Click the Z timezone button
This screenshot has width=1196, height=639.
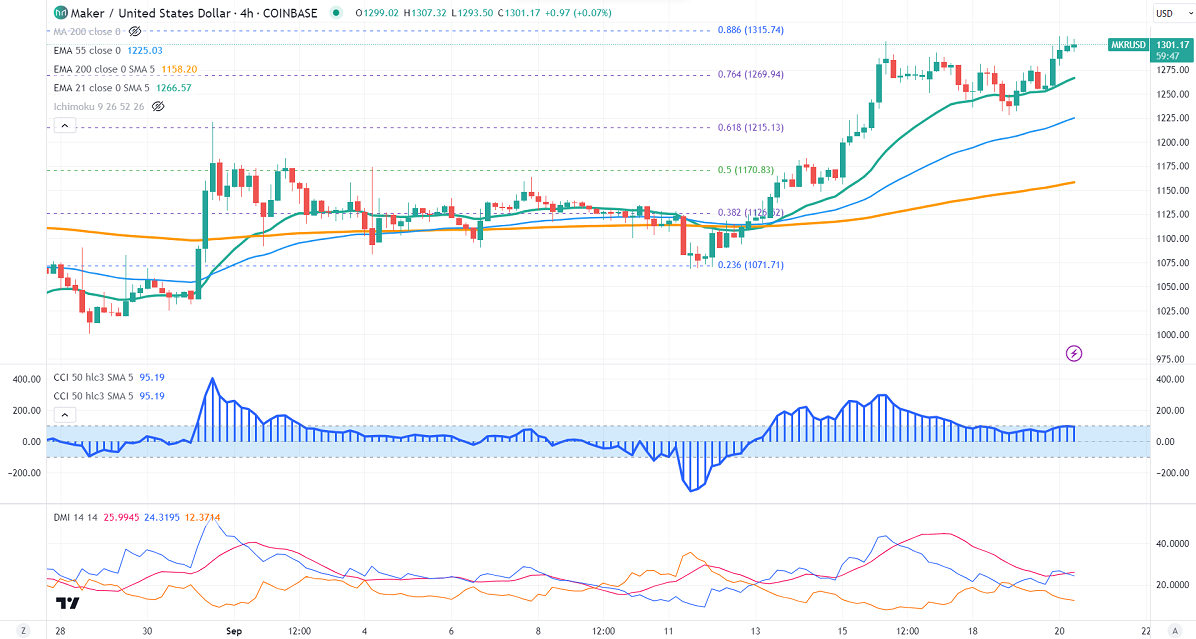point(24,631)
